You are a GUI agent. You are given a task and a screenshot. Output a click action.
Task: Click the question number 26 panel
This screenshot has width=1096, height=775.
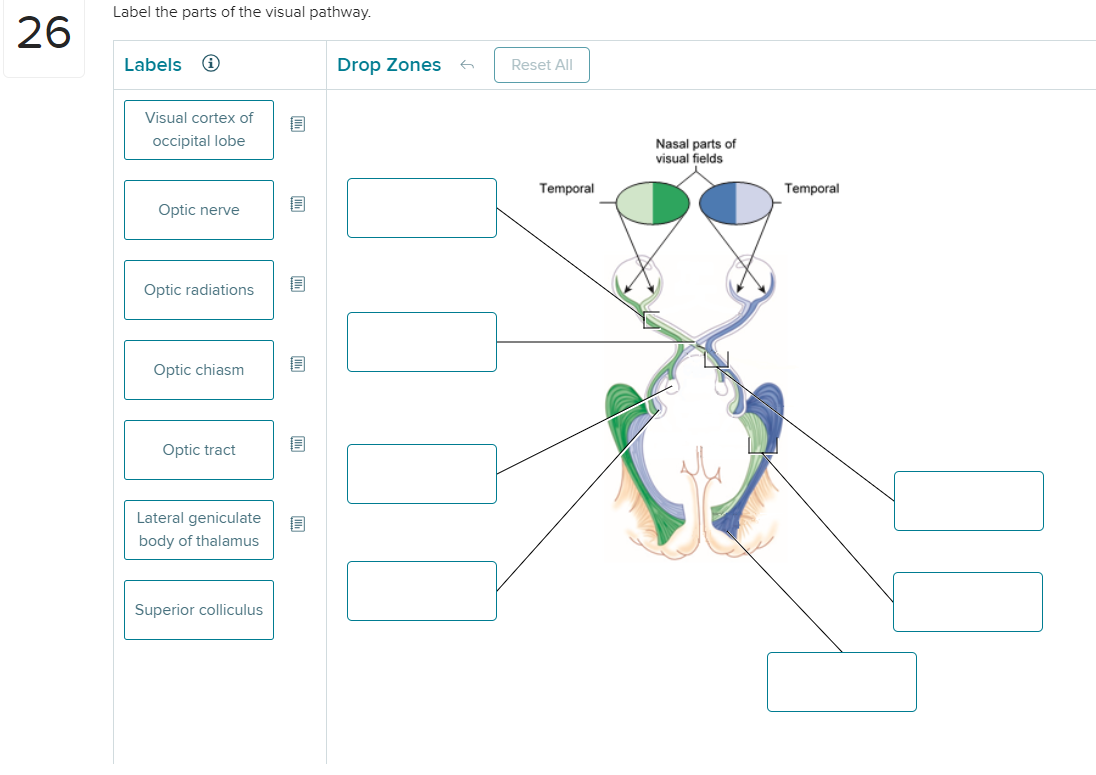click(44, 37)
